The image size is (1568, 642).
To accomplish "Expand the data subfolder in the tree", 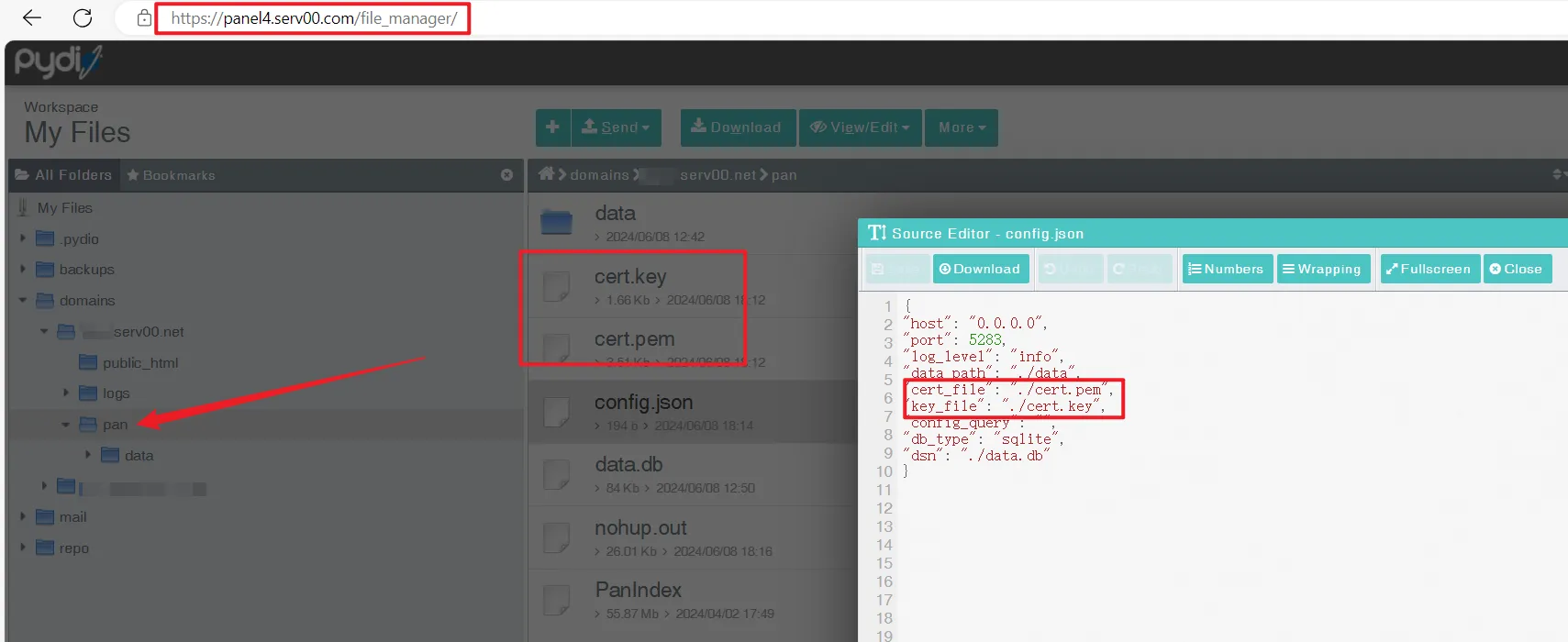I will click(x=87, y=455).
